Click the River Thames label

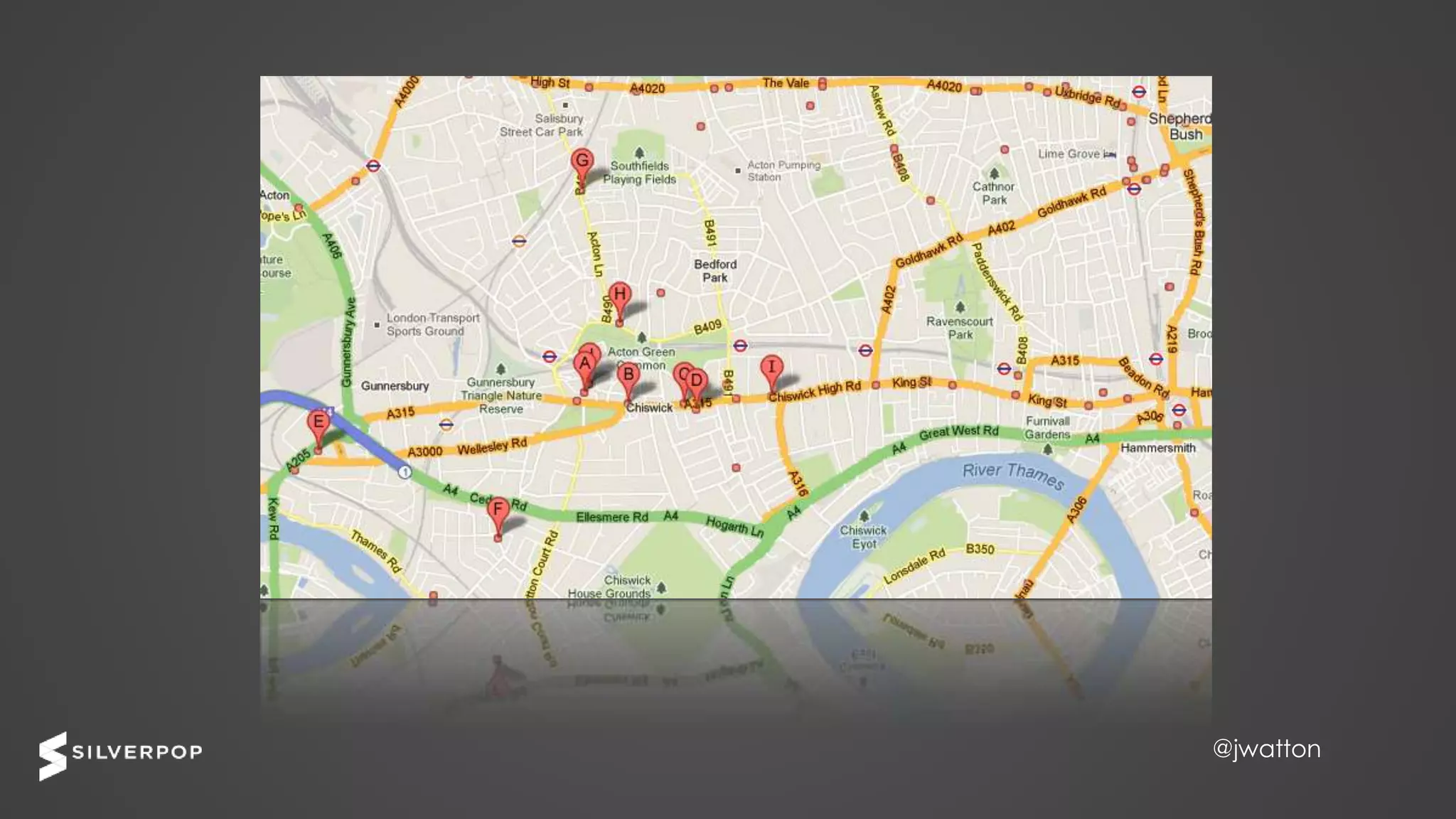[1013, 475]
